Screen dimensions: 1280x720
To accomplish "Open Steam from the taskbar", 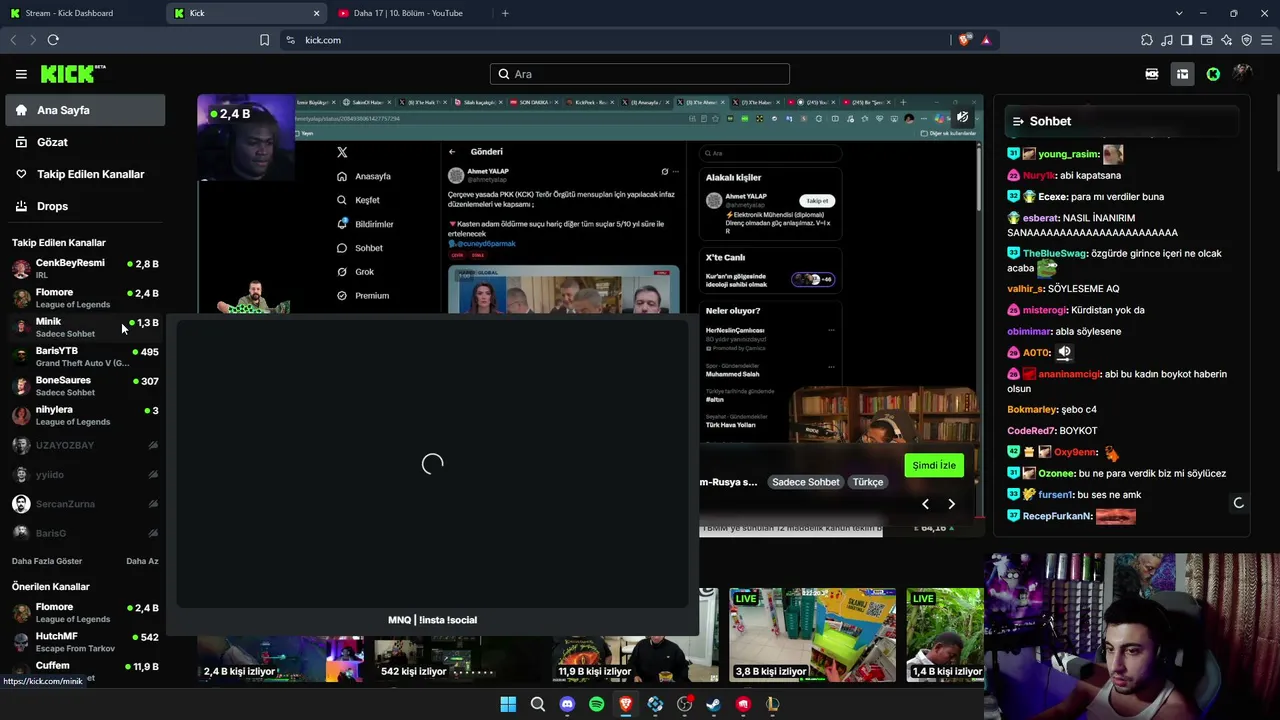I will (x=714, y=704).
